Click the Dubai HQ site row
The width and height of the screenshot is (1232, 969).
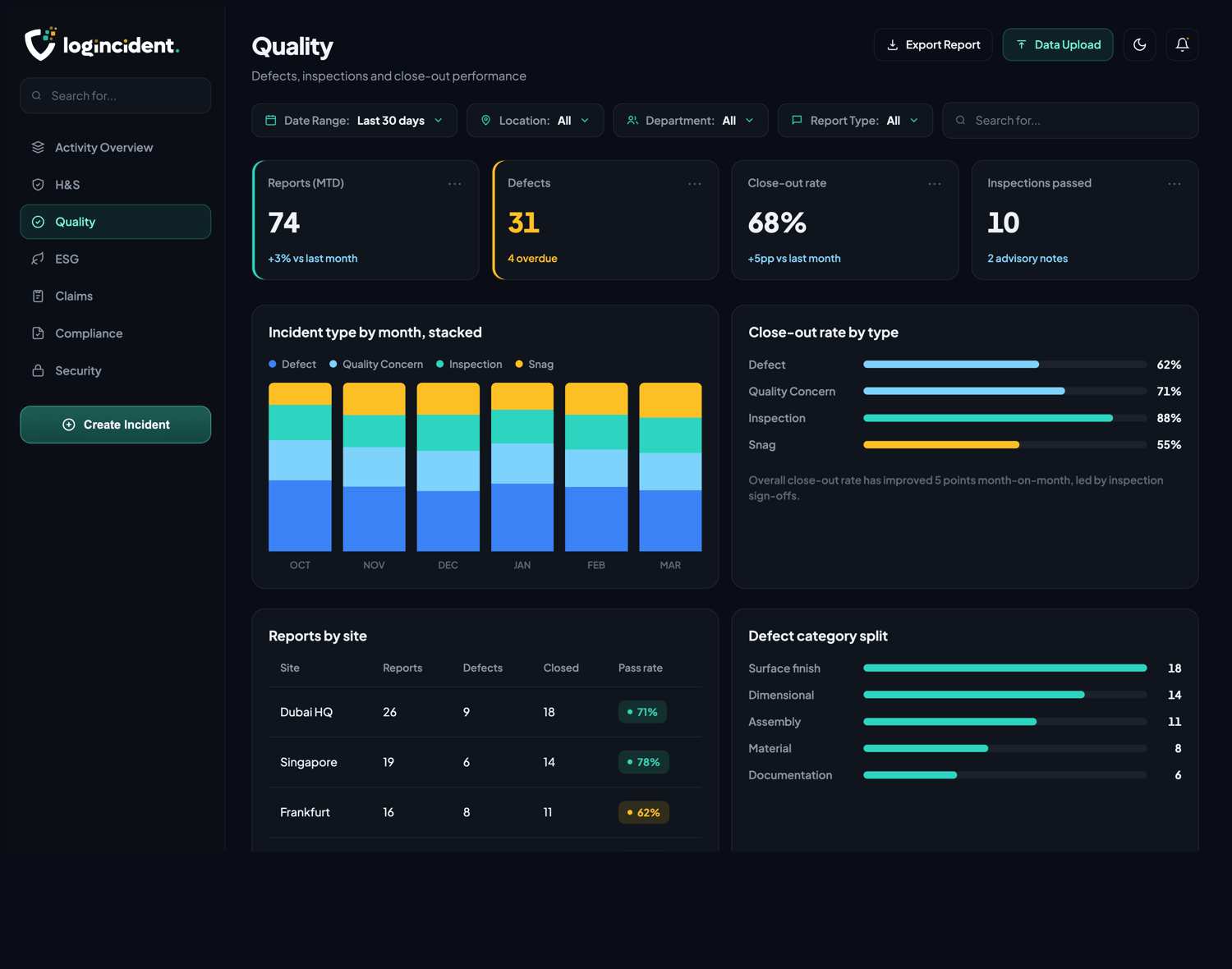pyautogui.click(x=485, y=712)
